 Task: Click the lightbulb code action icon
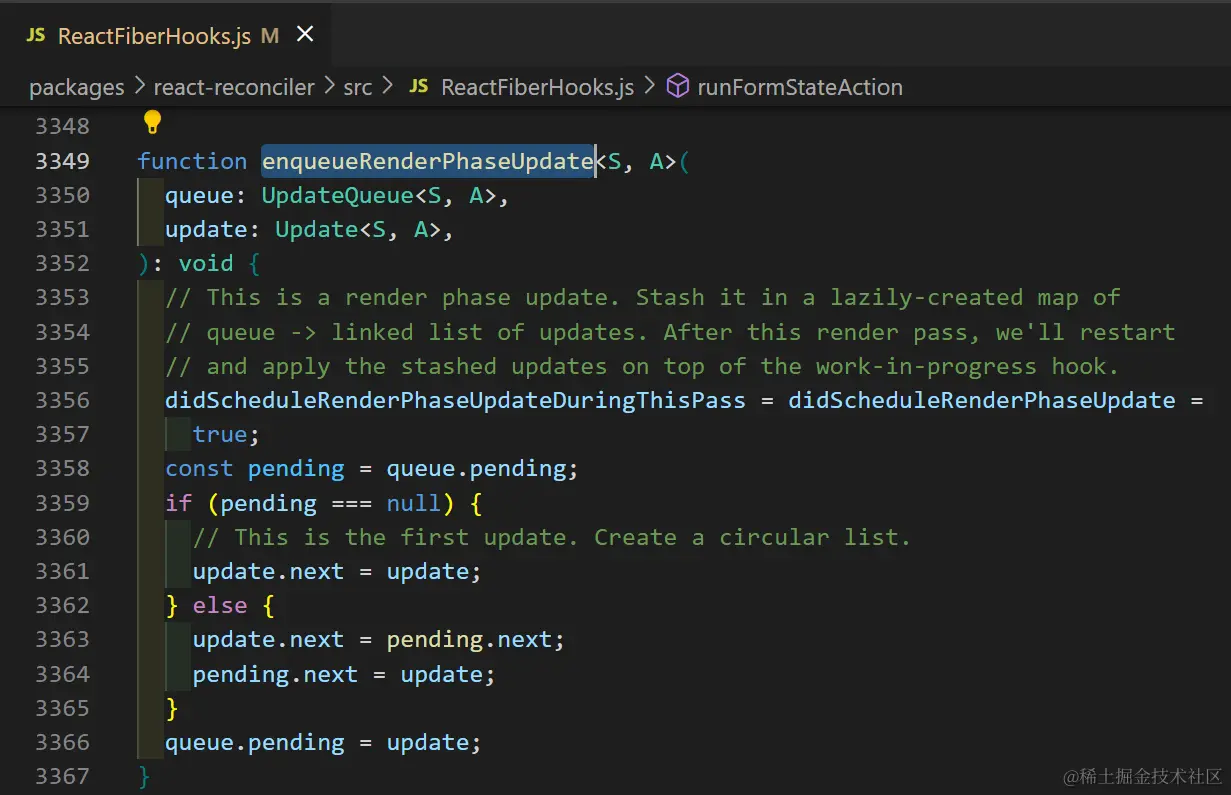(x=152, y=123)
